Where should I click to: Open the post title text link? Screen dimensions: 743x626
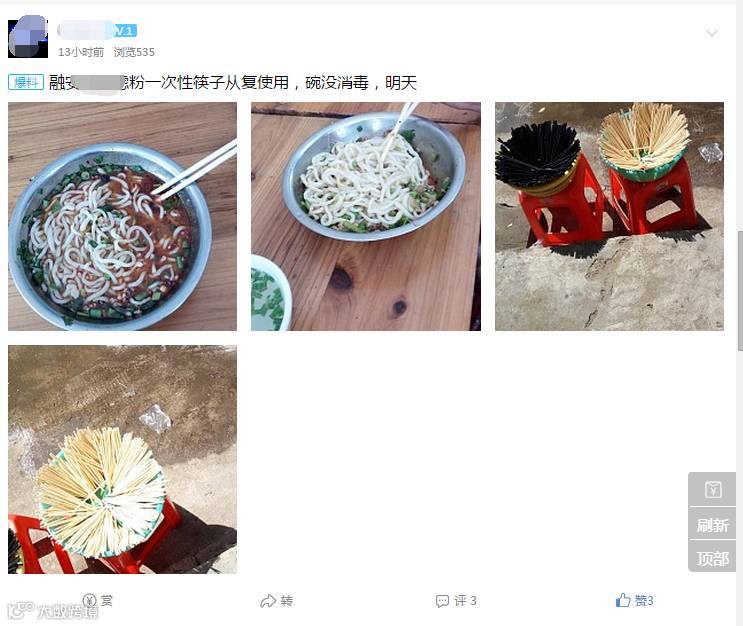(x=233, y=83)
